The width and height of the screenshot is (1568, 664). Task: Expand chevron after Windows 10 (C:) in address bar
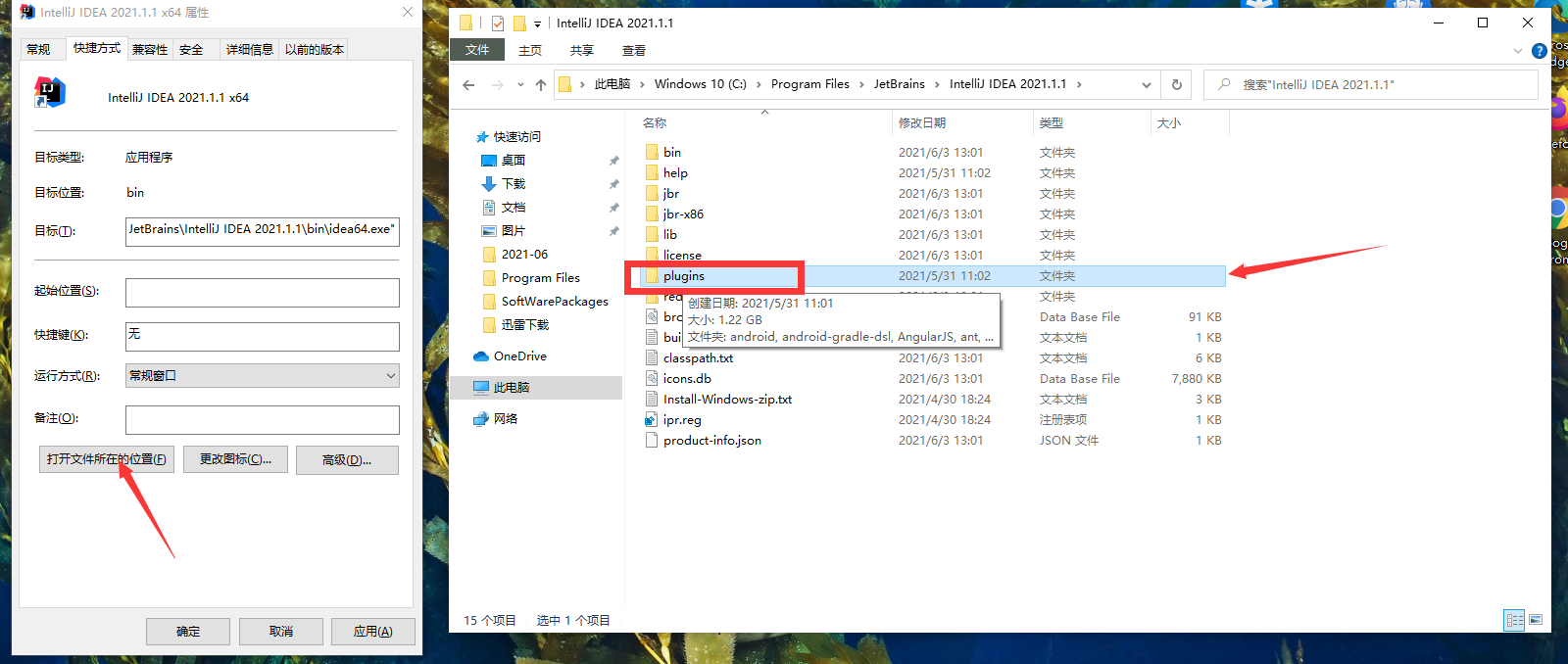tap(759, 85)
